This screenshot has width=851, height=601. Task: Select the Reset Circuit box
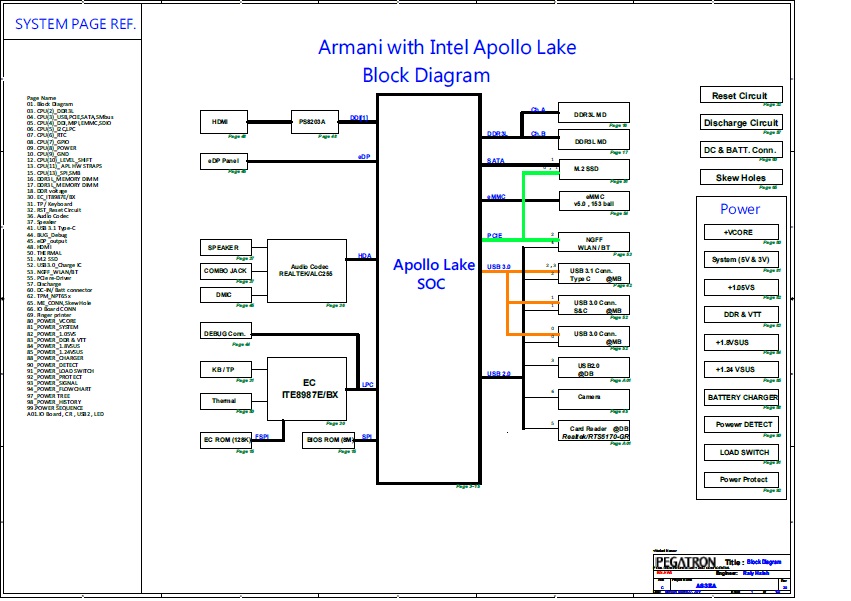pos(741,95)
